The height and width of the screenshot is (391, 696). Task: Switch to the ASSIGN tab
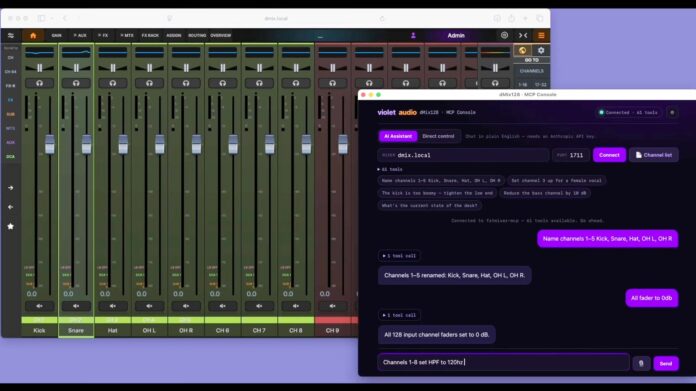[174, 36]
